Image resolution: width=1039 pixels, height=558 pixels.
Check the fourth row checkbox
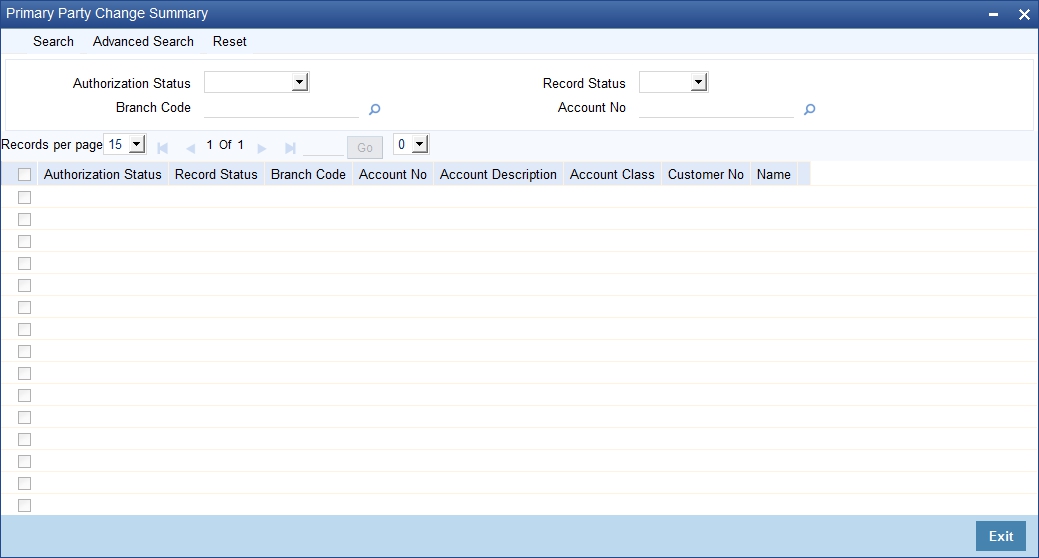(25, 263)
